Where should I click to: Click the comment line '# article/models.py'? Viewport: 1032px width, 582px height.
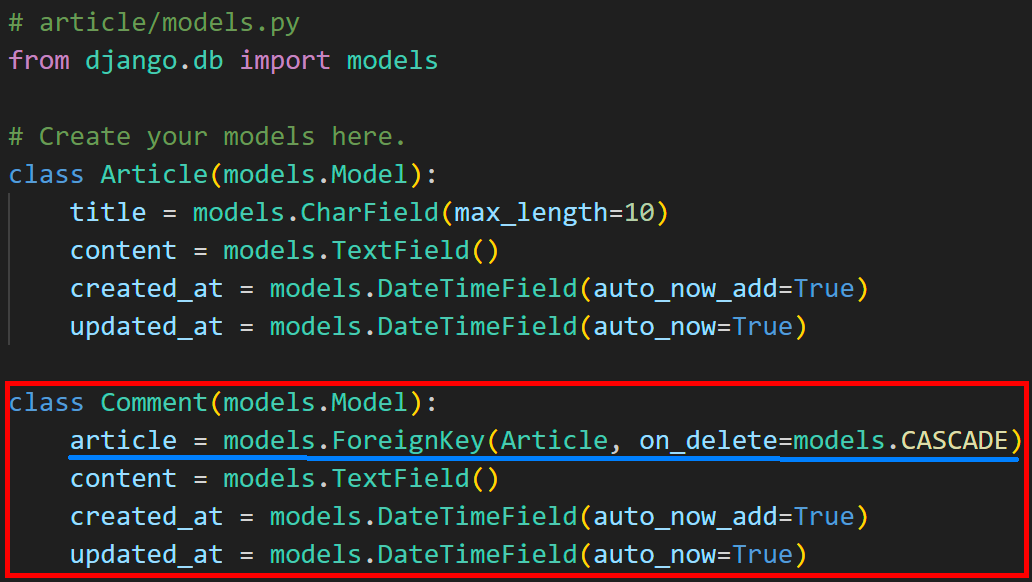(x=154, y=24)
